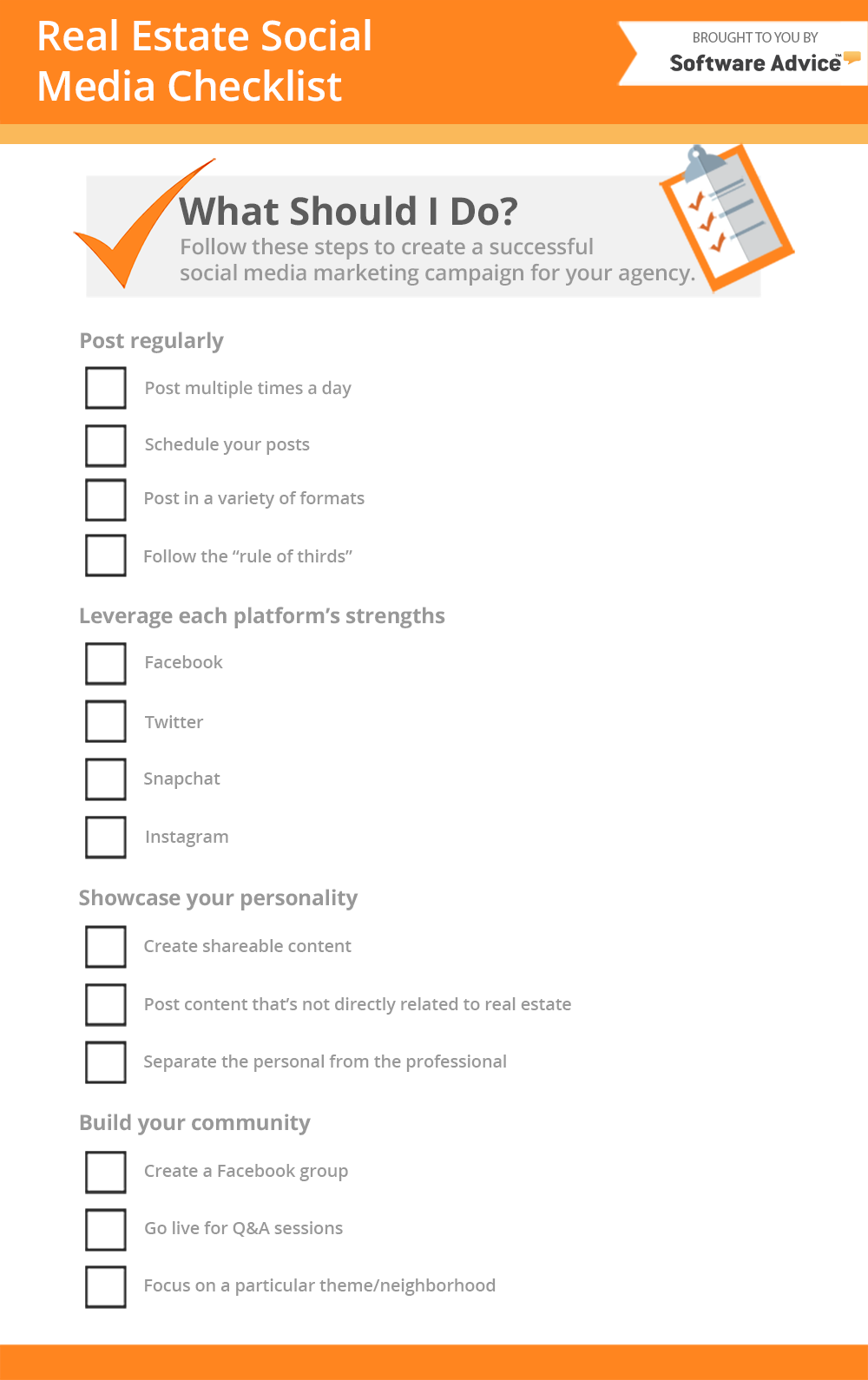Check 'Create shareable content' box
Screen dimensions: 868x1380
point(106,946)
